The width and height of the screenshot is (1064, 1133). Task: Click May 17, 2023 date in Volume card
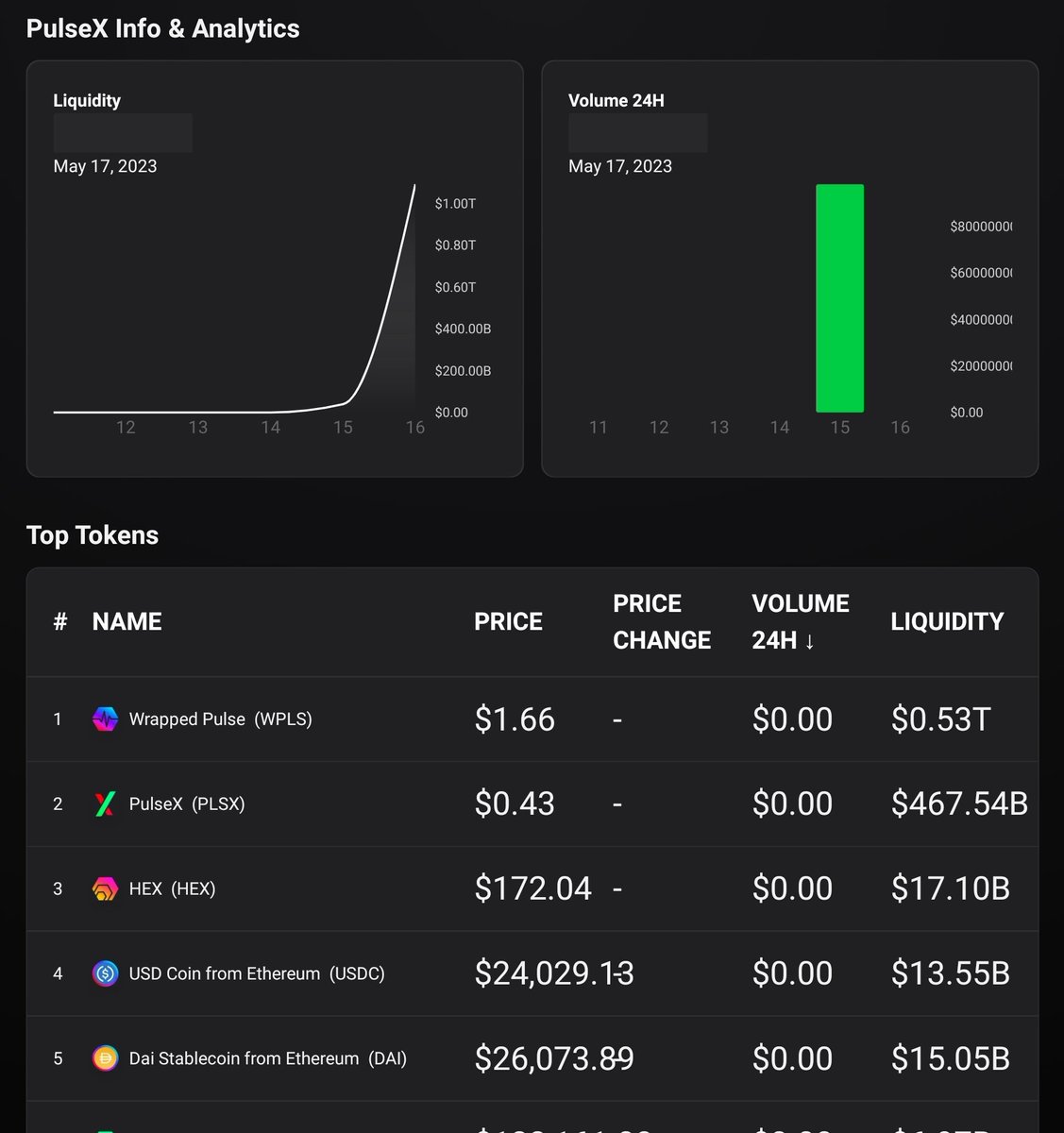(620, 166)
